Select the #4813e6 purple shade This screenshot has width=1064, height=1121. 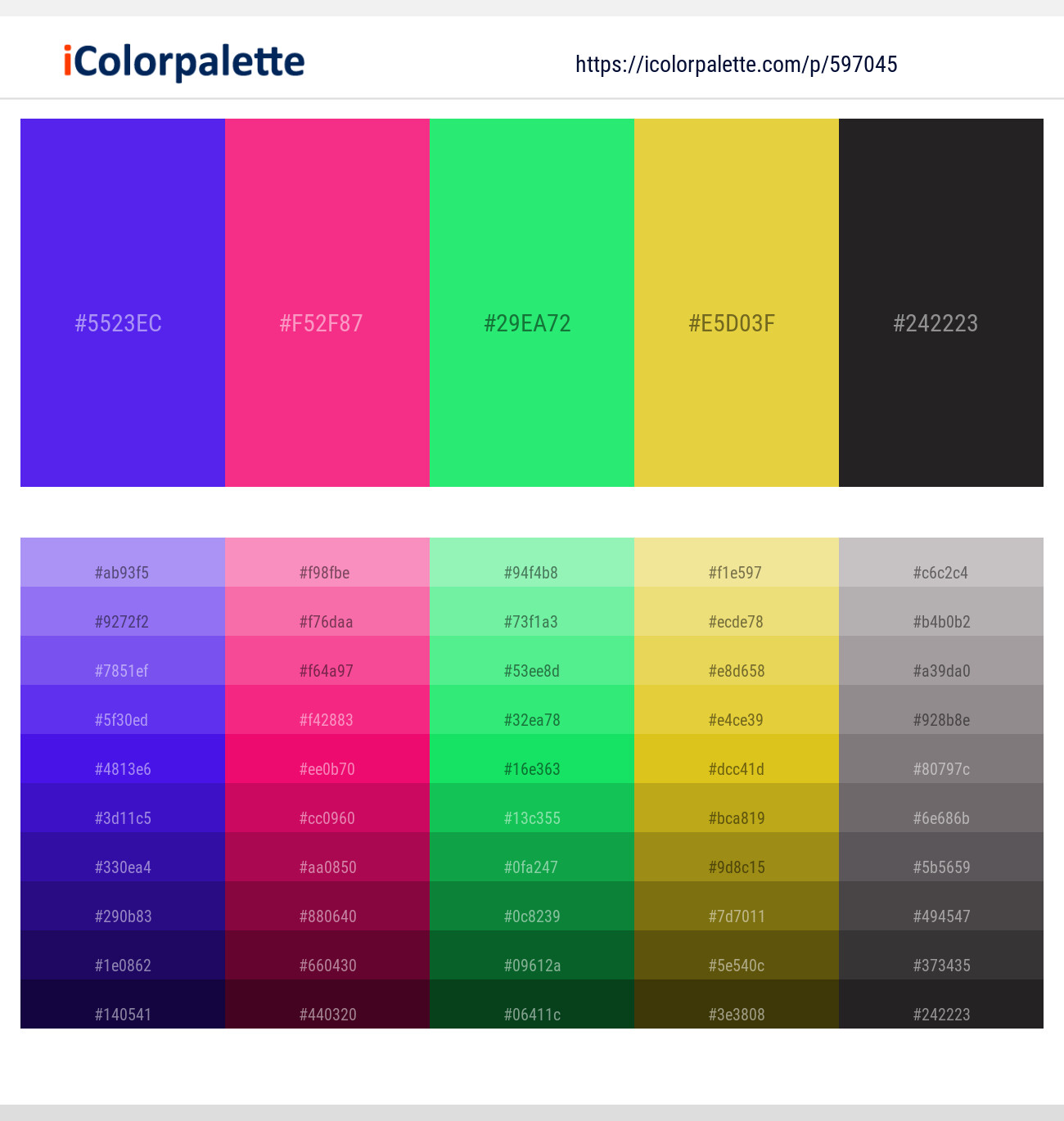click(123, 759)
